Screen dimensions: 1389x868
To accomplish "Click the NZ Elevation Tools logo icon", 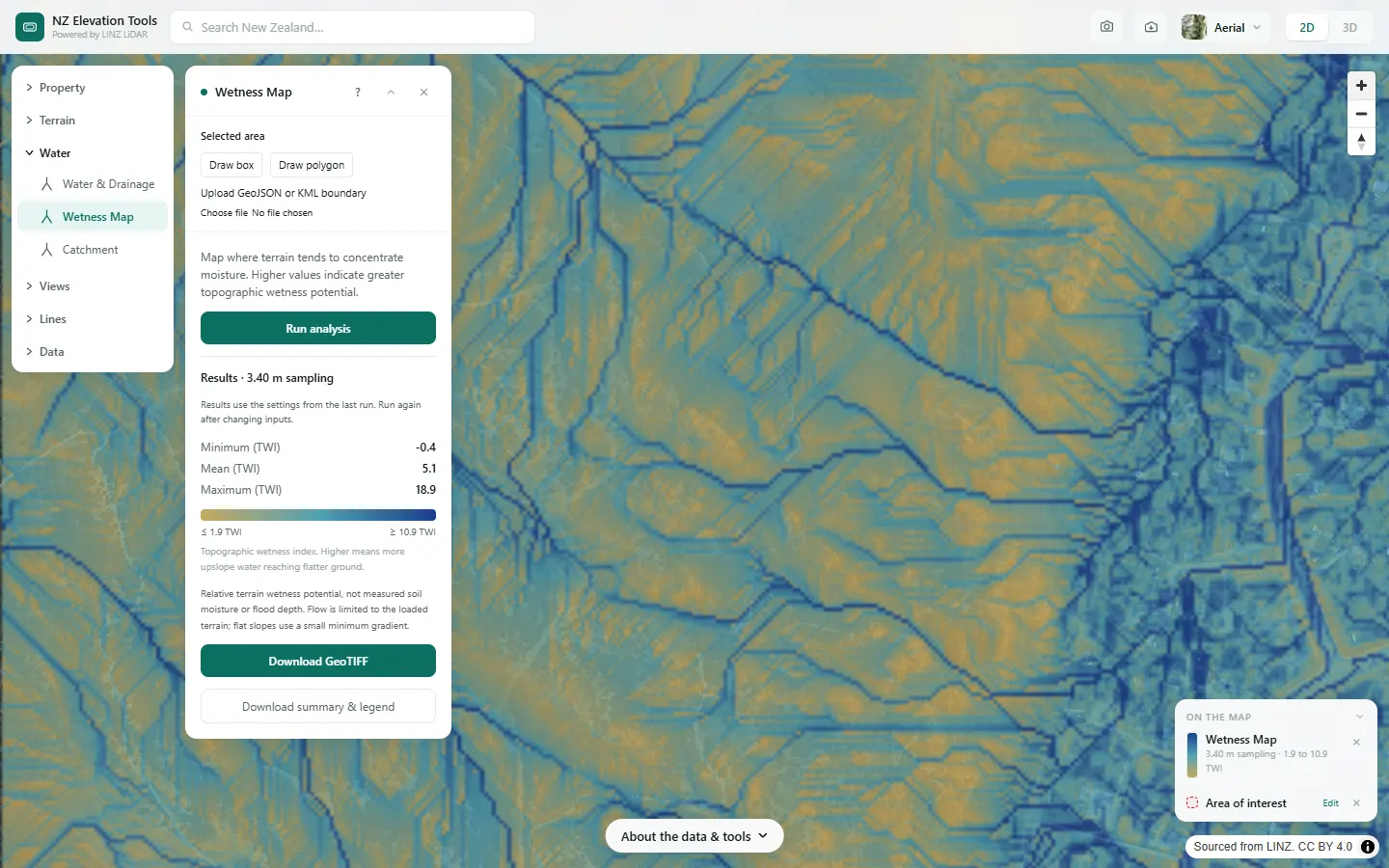I will point(30,27).
